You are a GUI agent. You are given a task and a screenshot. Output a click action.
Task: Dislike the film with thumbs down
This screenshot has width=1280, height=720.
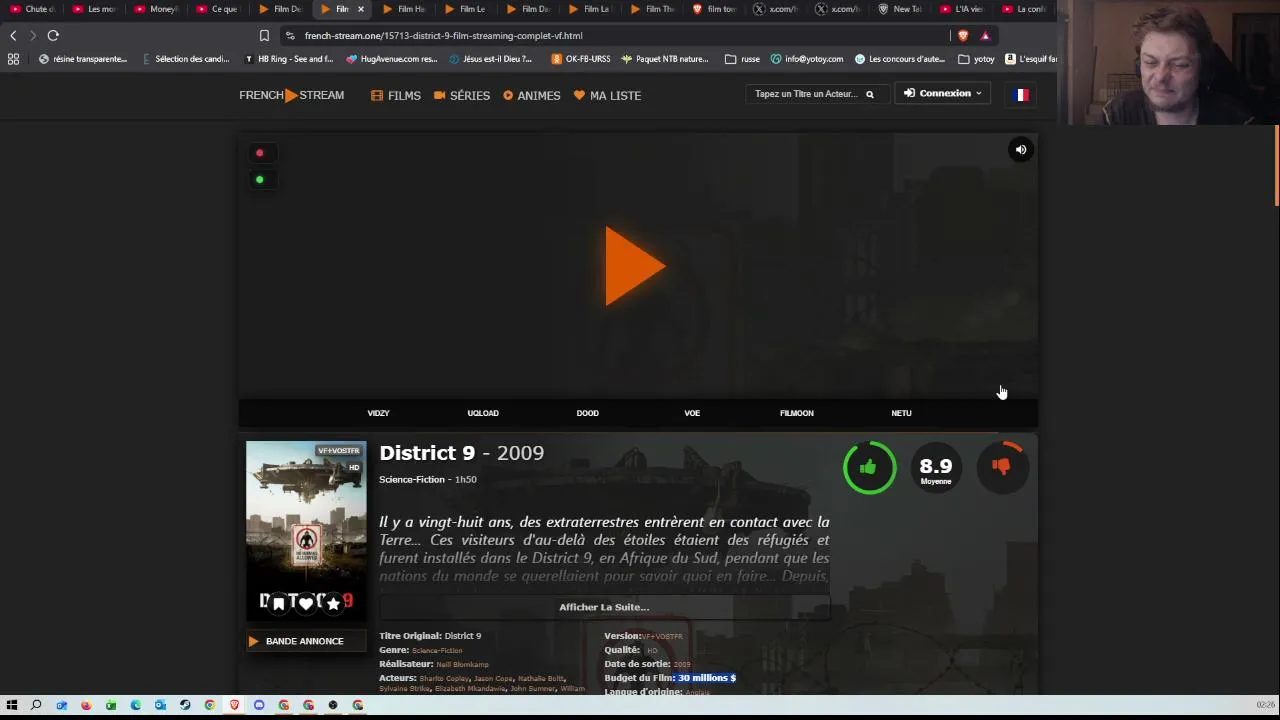click(1001, 467)
